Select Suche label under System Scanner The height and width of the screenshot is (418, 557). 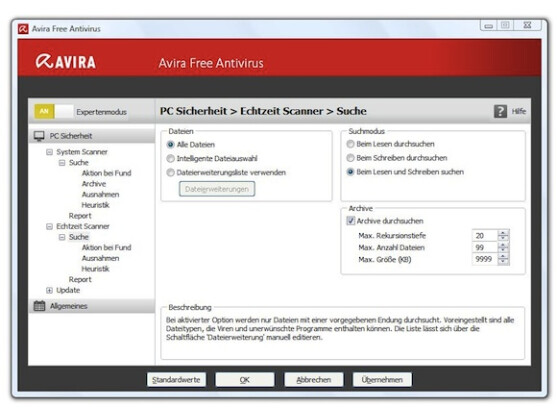click(x=79, y=163)
